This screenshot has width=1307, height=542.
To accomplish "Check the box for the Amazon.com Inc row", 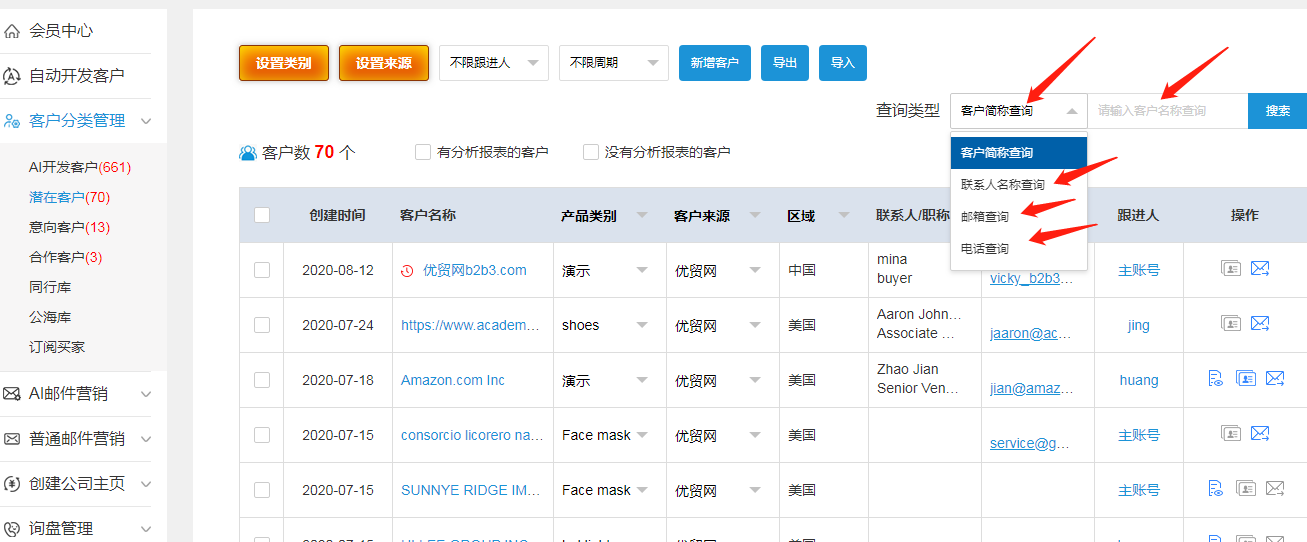I will [262, 380].
